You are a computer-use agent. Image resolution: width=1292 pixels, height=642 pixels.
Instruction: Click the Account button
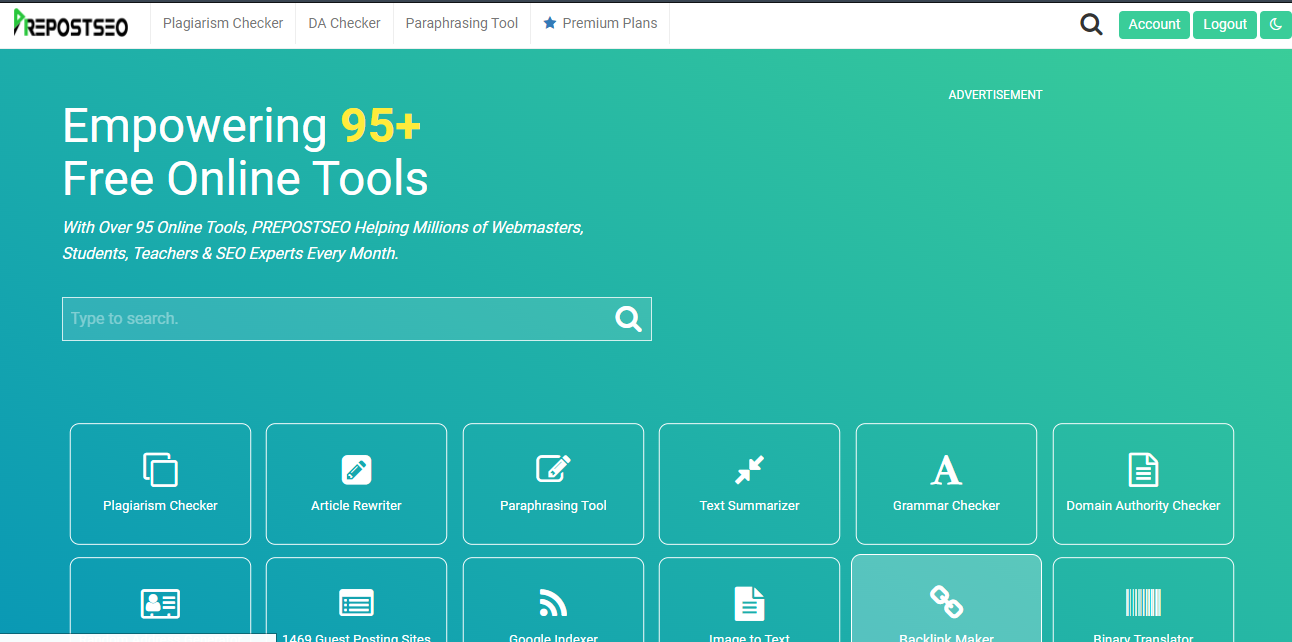[1154, 24]
